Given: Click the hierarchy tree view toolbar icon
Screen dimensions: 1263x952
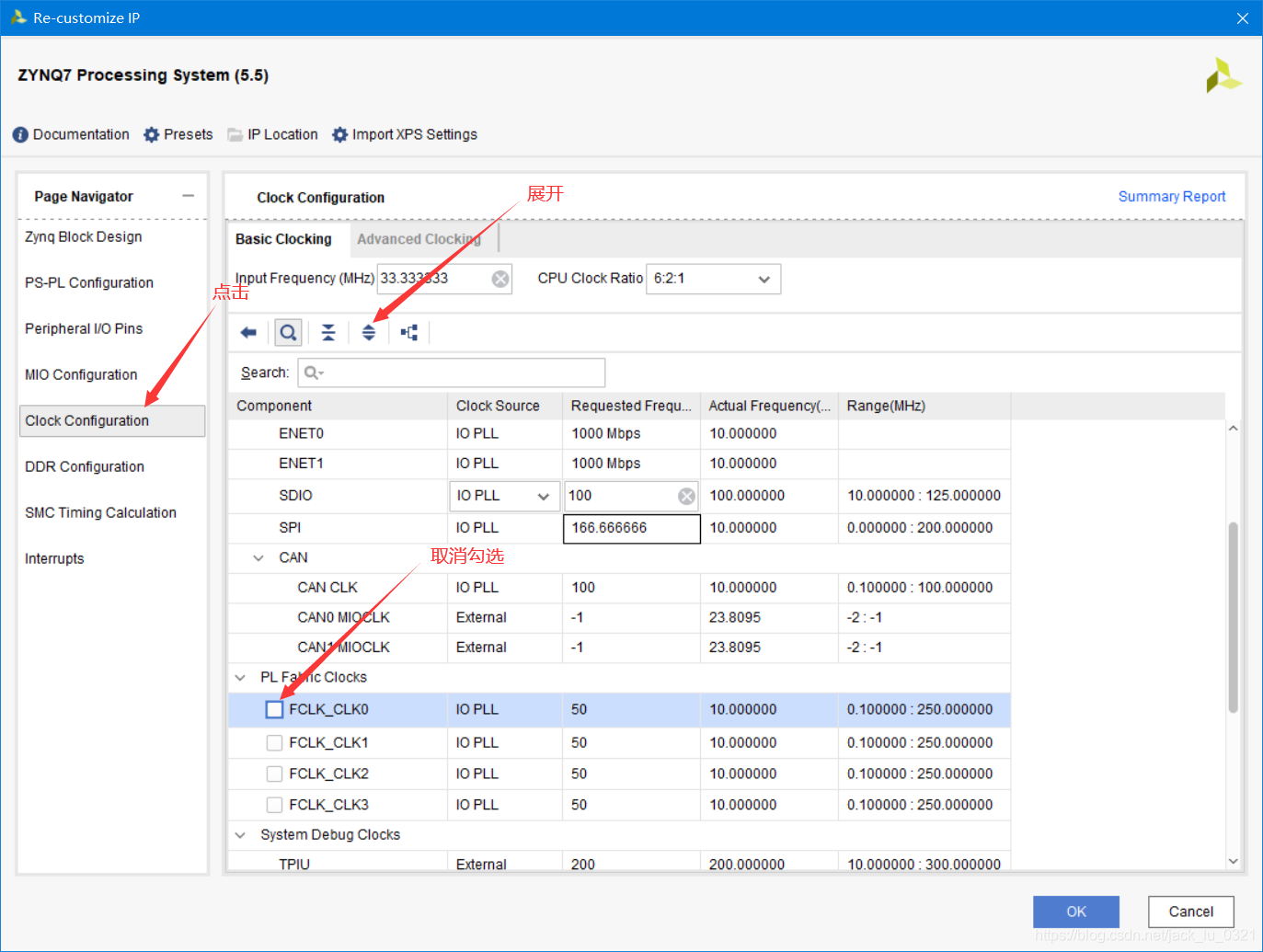Looking at the screenshot, I should (x=409, y=333).
